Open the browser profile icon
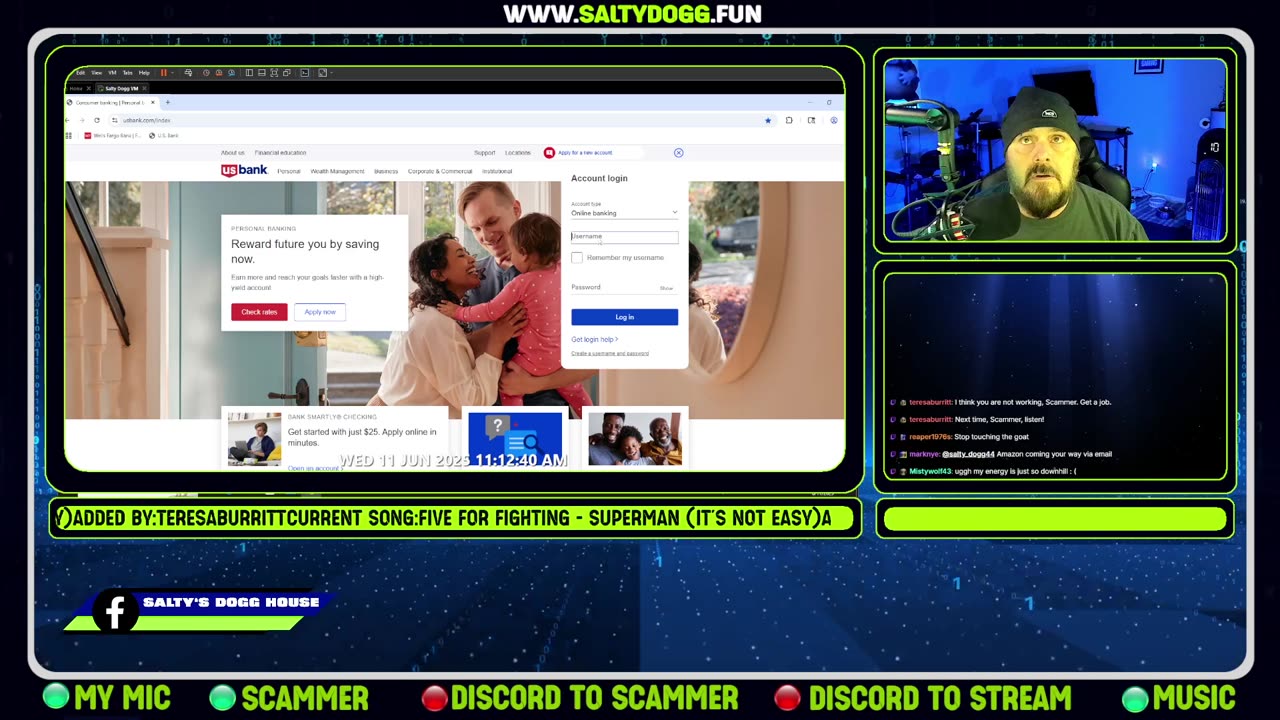The width and height of the screenshot is (1280, 720). pos(833,120)
